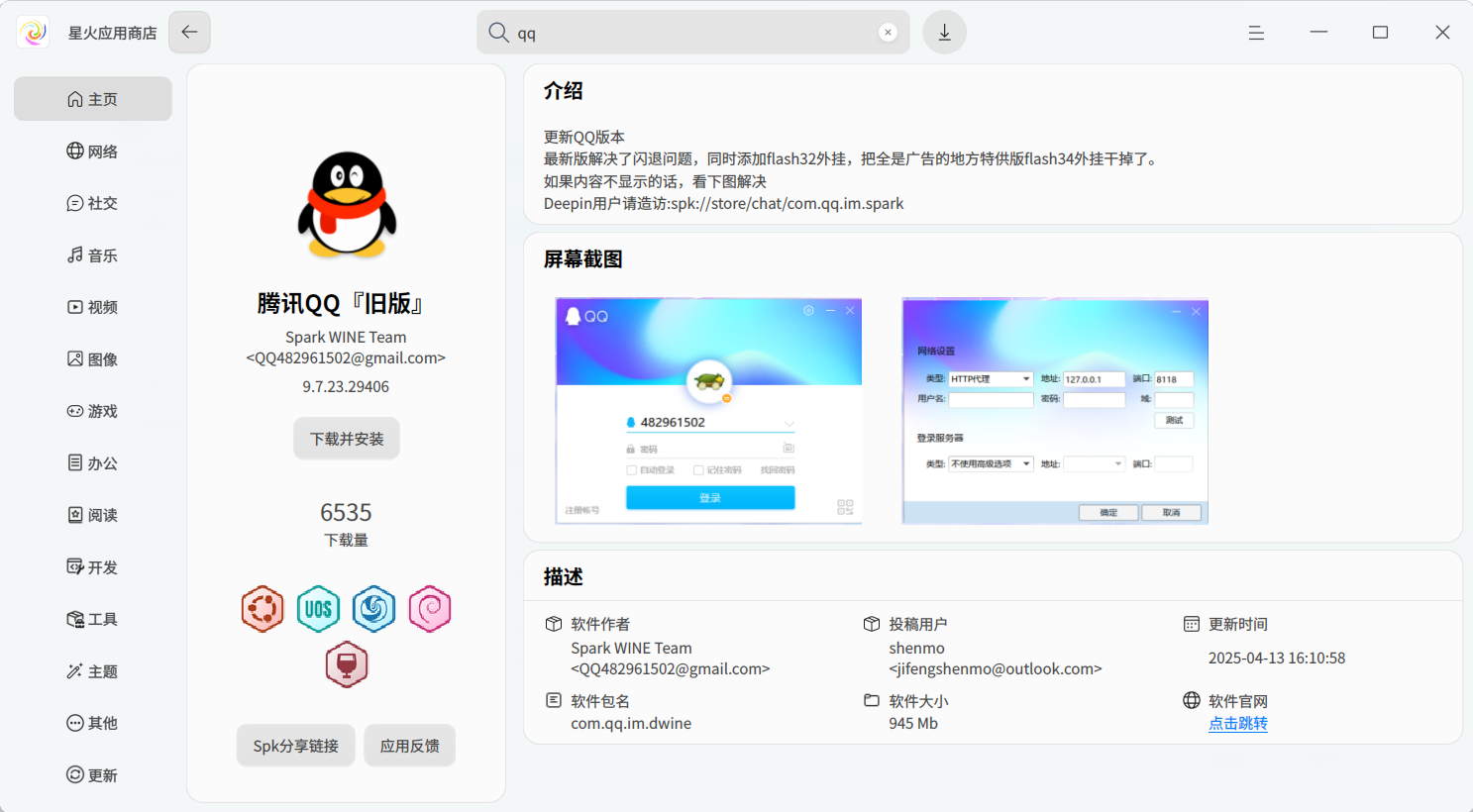Open the 其他 other category
The height and width of the screenshot is (812, 1473).
(x=93, y=723)
